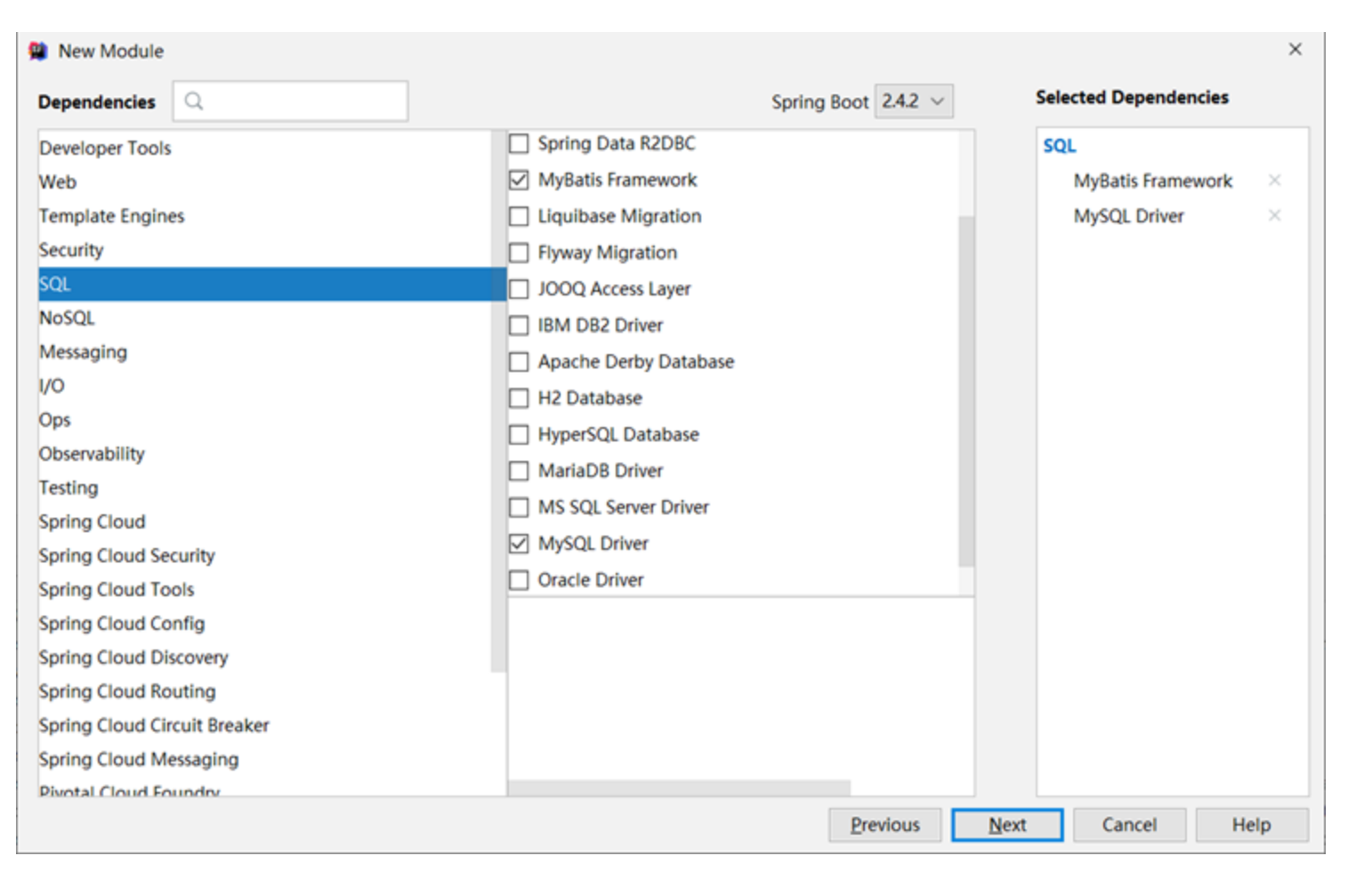This screenshot has height=896, width=1364.
Task: Open Template Engines category
Action: pyautogui.click(x=265, y=216)
